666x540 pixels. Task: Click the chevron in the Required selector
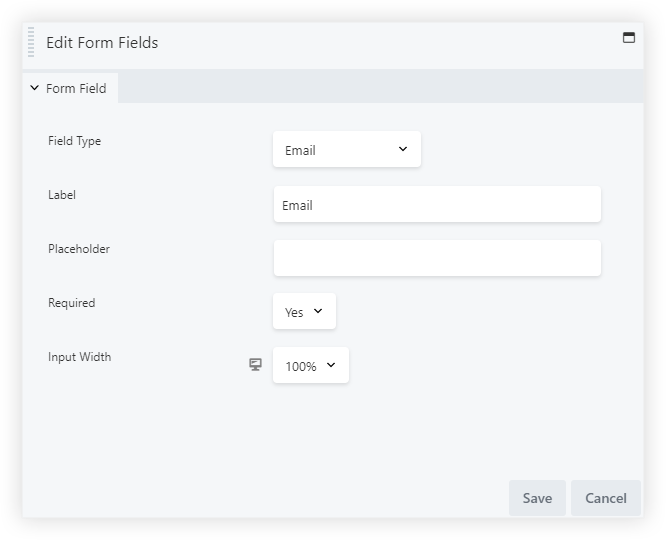click(x=318, y=311)
